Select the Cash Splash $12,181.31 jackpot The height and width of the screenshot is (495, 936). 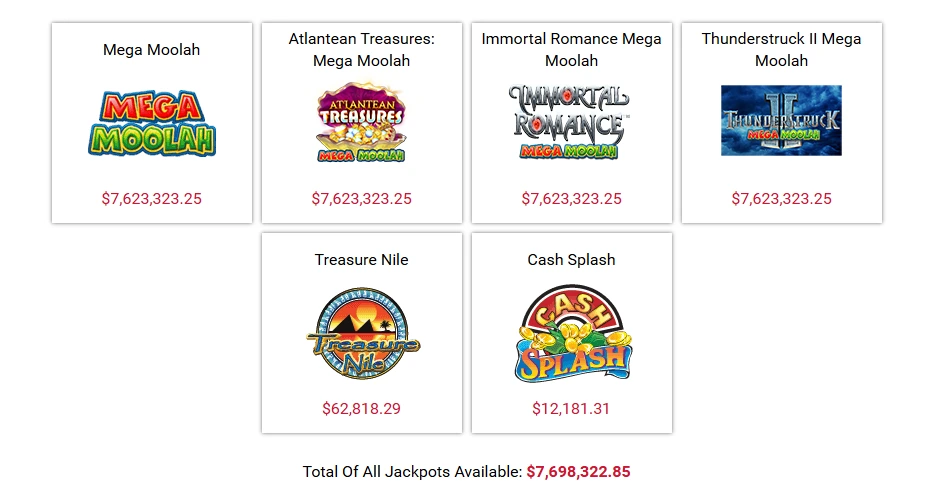pyautogui.click(x=571, y=408)
